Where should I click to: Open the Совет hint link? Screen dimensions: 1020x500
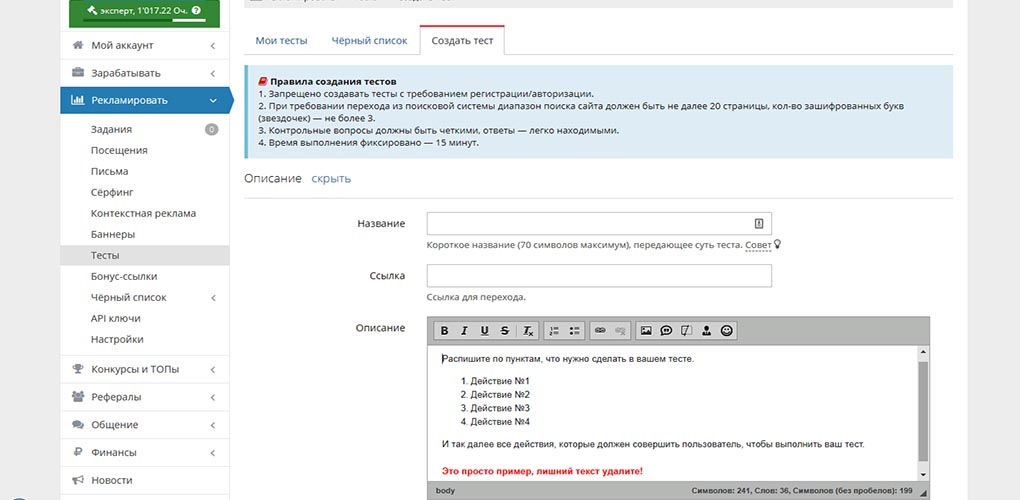758,245
